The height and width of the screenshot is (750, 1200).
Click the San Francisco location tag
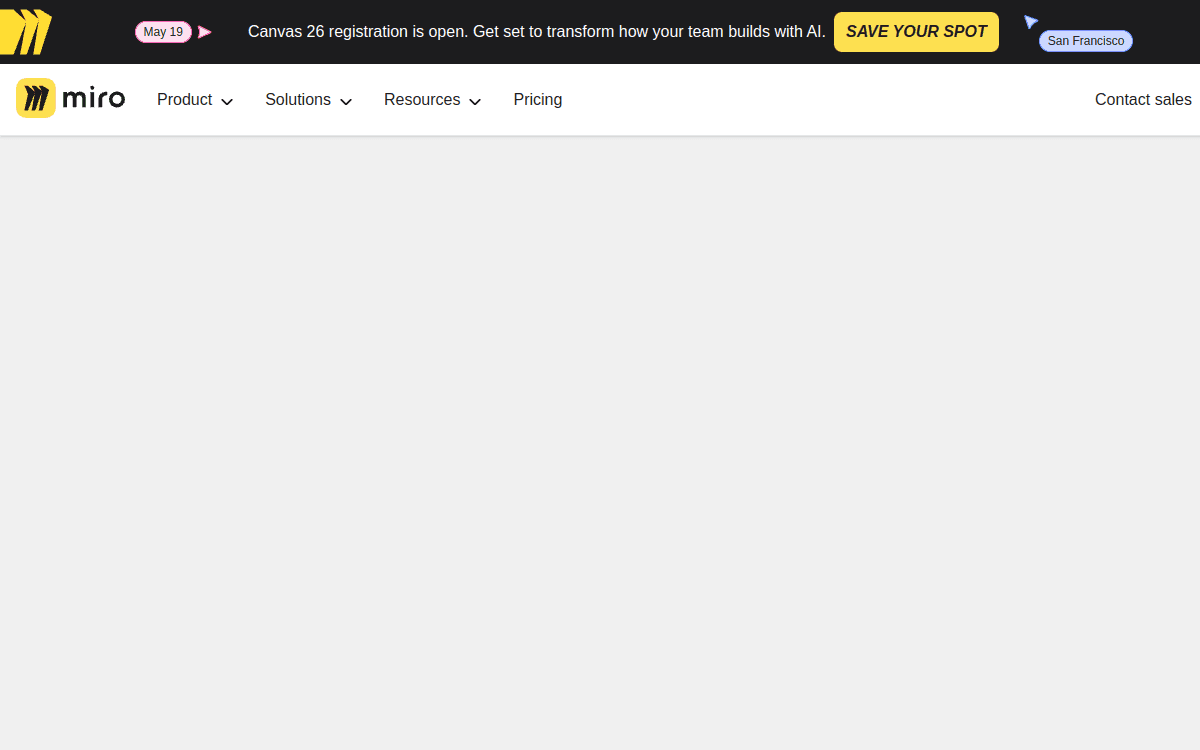[1085, 40]
